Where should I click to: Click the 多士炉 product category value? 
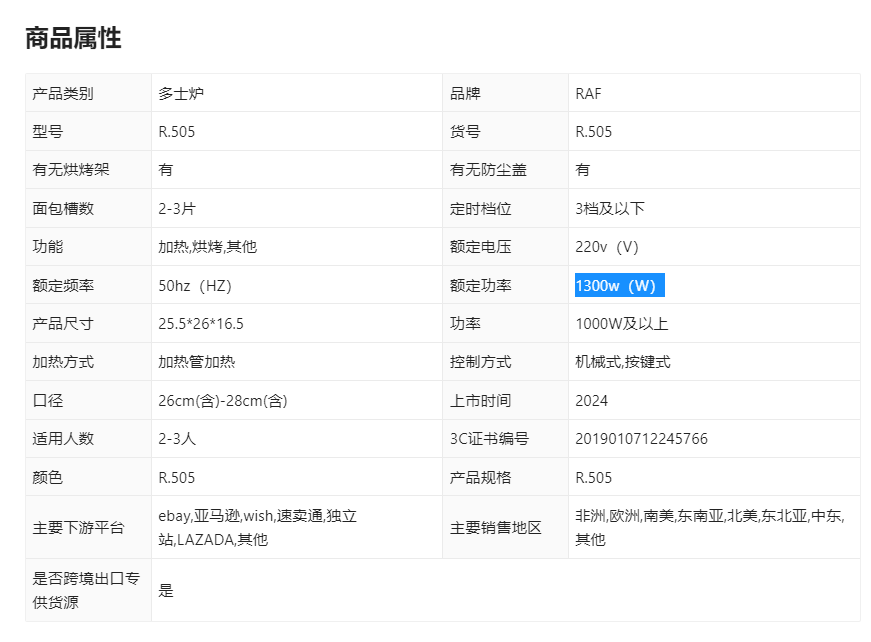[x=181, y=94]
